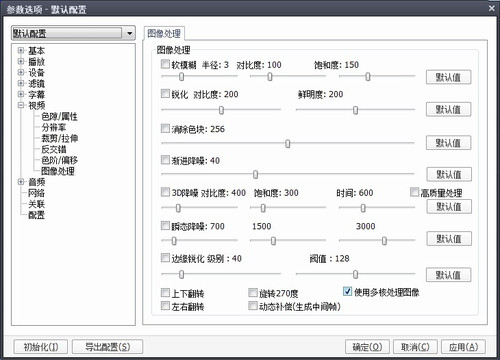Check the 上下翻转 box

pyautogui.click(x=165, y=293)
